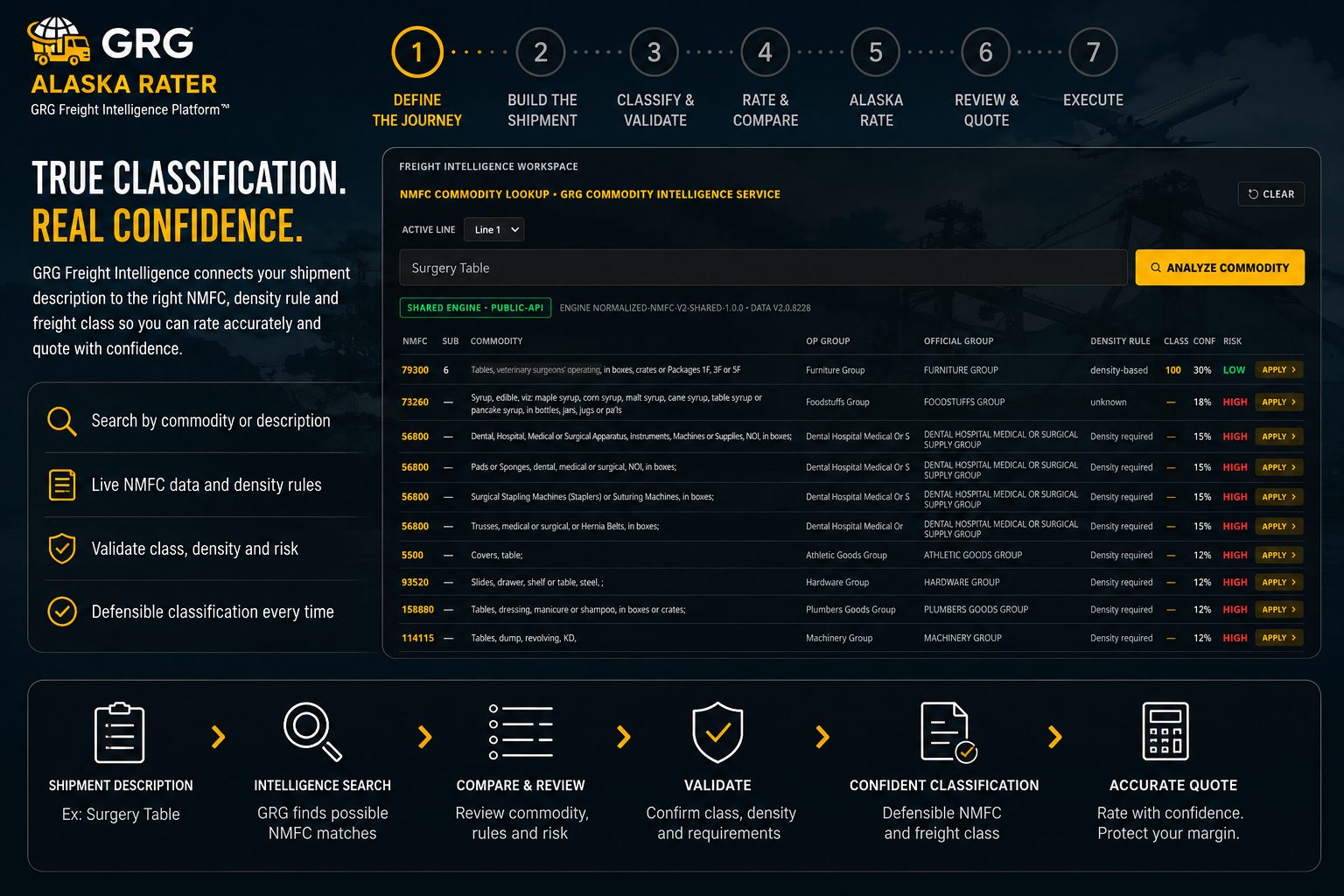The height and width of the screenshot is (896, 1344).
Task: Click the GRG globe truck logo icon
Action: click(x=59, y=40)
